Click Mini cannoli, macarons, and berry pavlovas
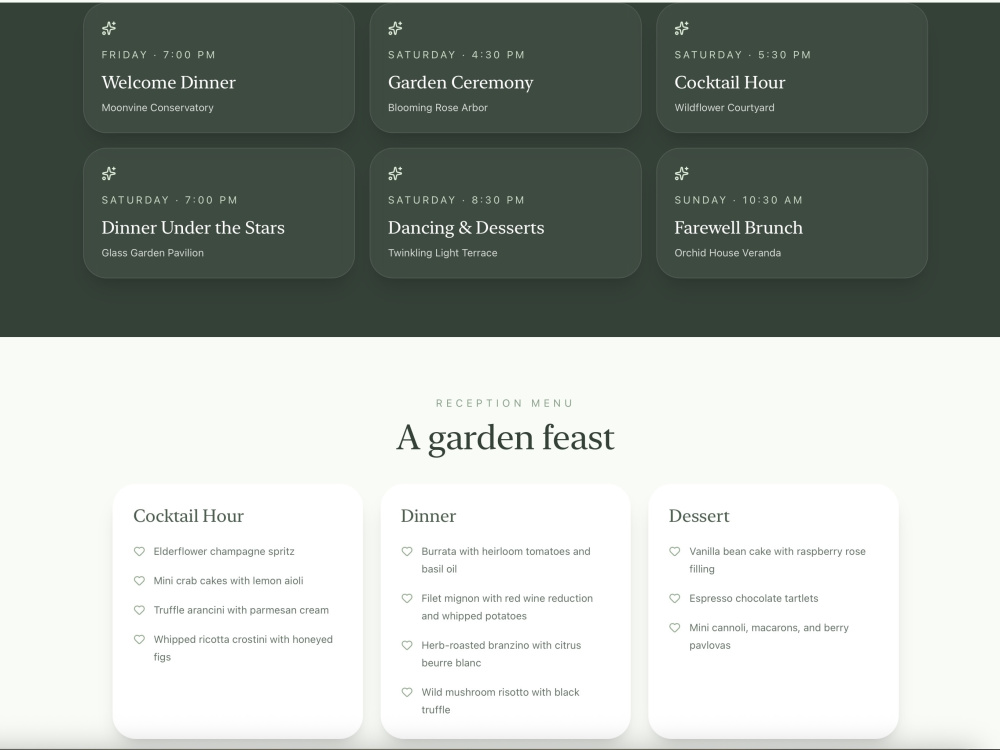Image resolution: width=1000 pixels, height=750 pixels. point(768,636)
